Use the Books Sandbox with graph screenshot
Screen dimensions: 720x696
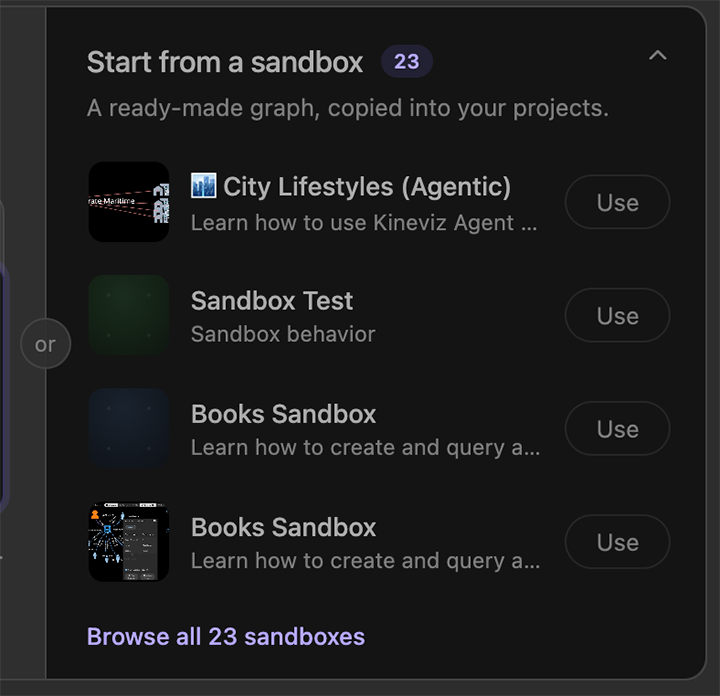coord(618,542)
